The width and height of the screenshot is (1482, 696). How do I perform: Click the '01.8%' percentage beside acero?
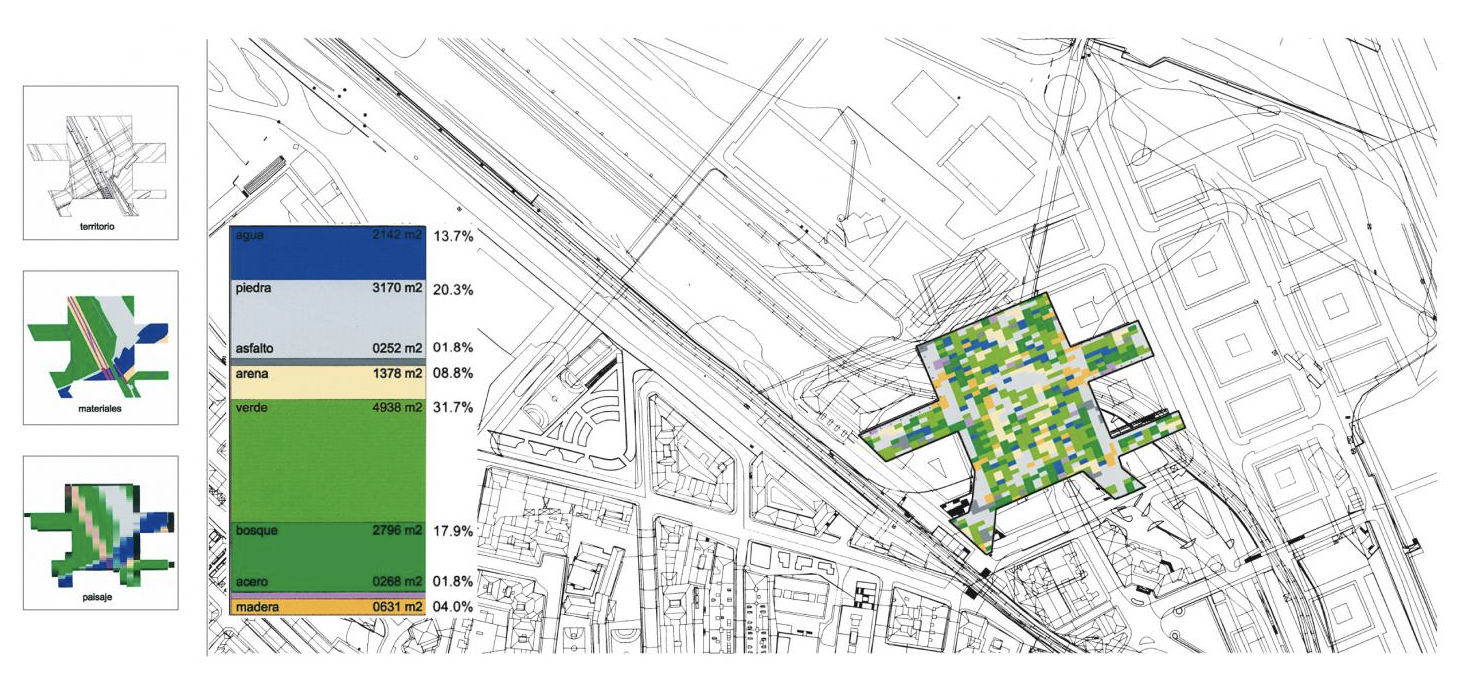(453, 582)
